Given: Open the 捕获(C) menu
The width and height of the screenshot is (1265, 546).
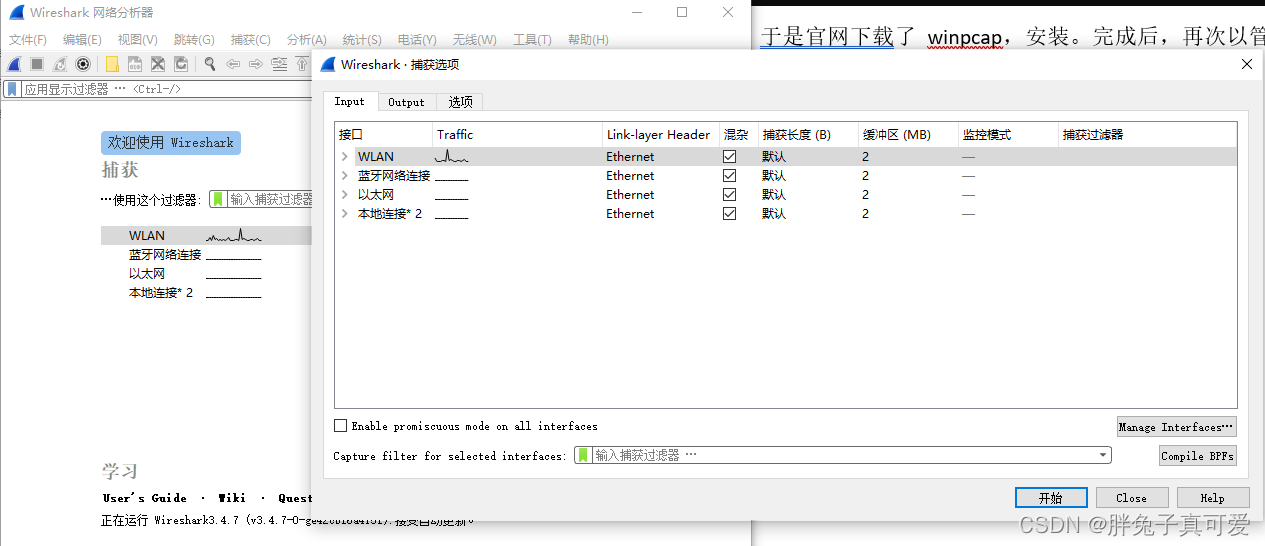Looking at the screenshot, I should (x=250, y=40).
